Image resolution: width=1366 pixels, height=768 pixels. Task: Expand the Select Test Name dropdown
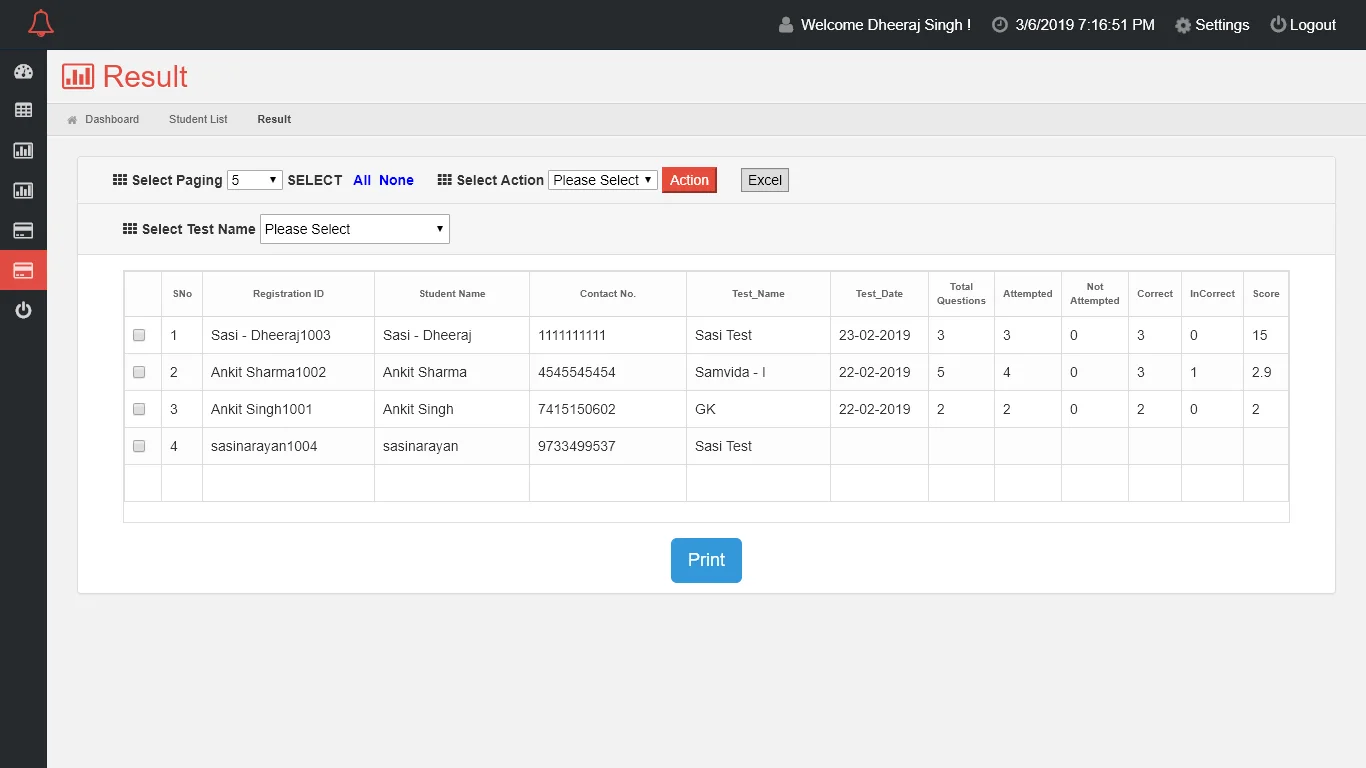355,229
